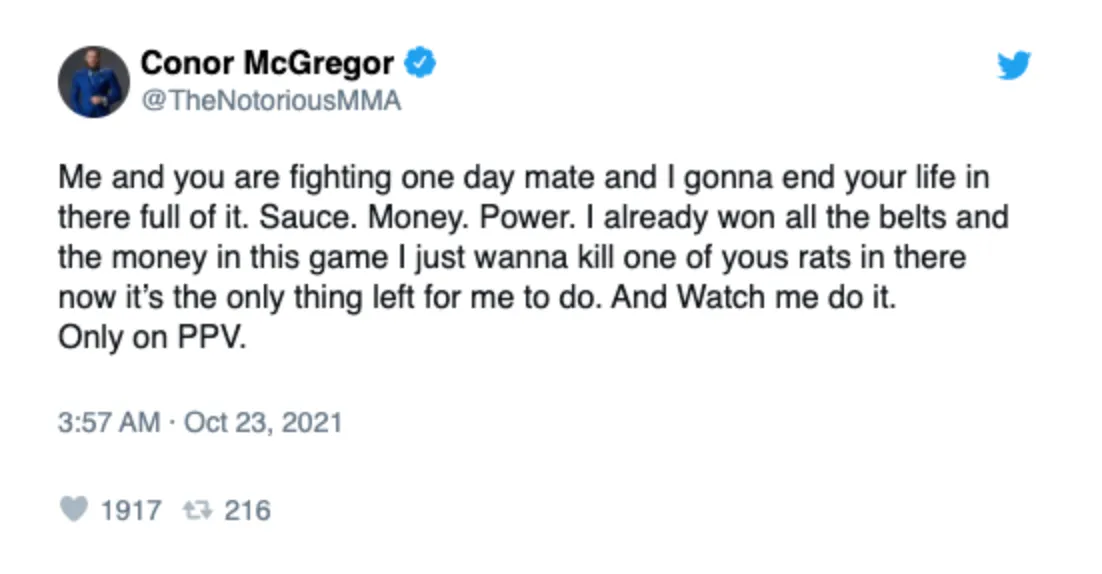The width and height of the screenshot is (1102, 574).
Task: Click the 216 retweets count
Action: pyautogui.click(x=247, y=510)
